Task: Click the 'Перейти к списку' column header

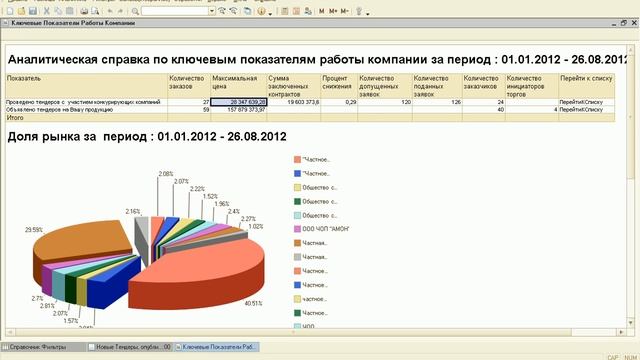Action: [586, 86]
